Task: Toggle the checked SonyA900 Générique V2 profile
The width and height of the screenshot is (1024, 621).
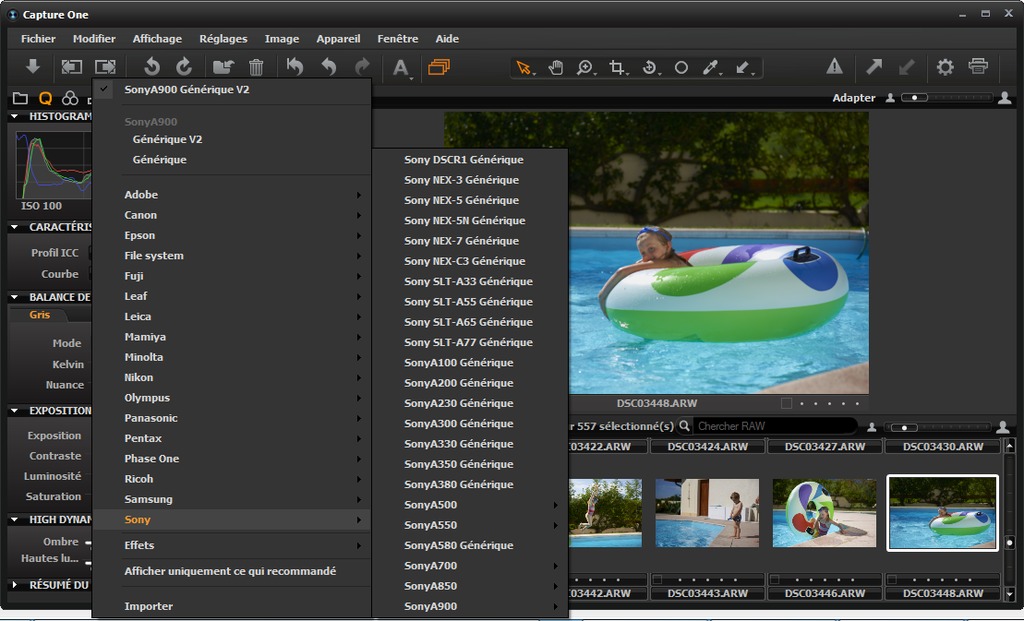Action: tap(186, 89)
